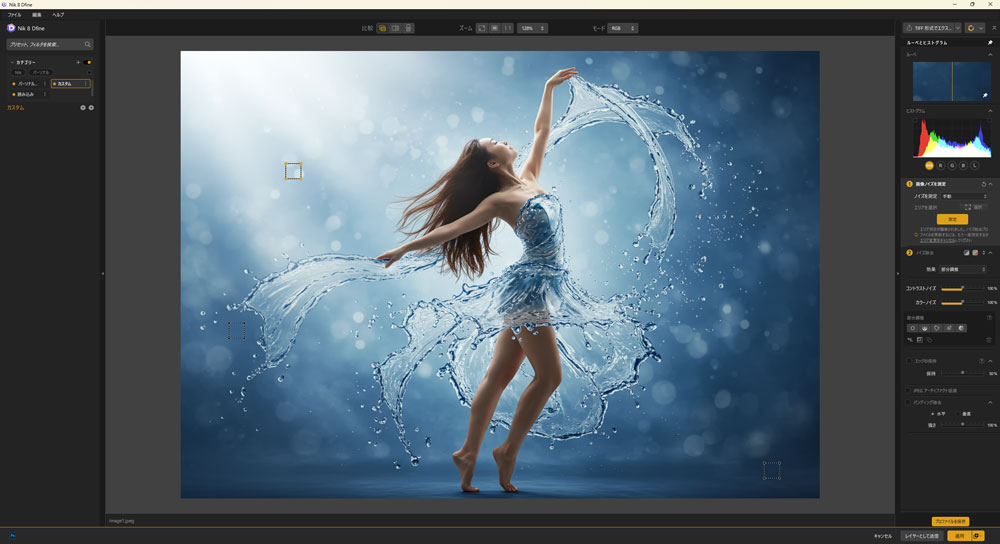
Task: Enable the edge preservation checkbox
Action: [908, 361]
